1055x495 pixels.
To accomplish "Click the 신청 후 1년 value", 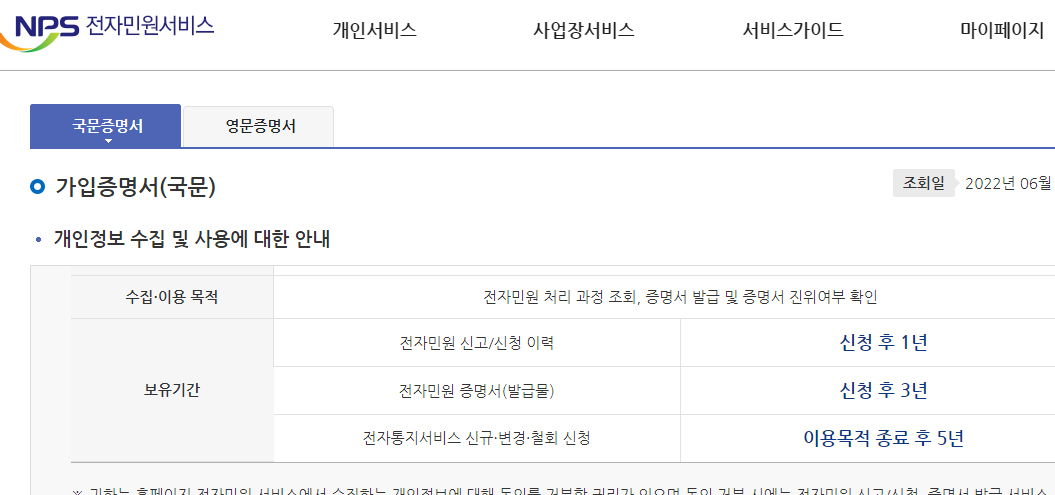I will point(883,342).
